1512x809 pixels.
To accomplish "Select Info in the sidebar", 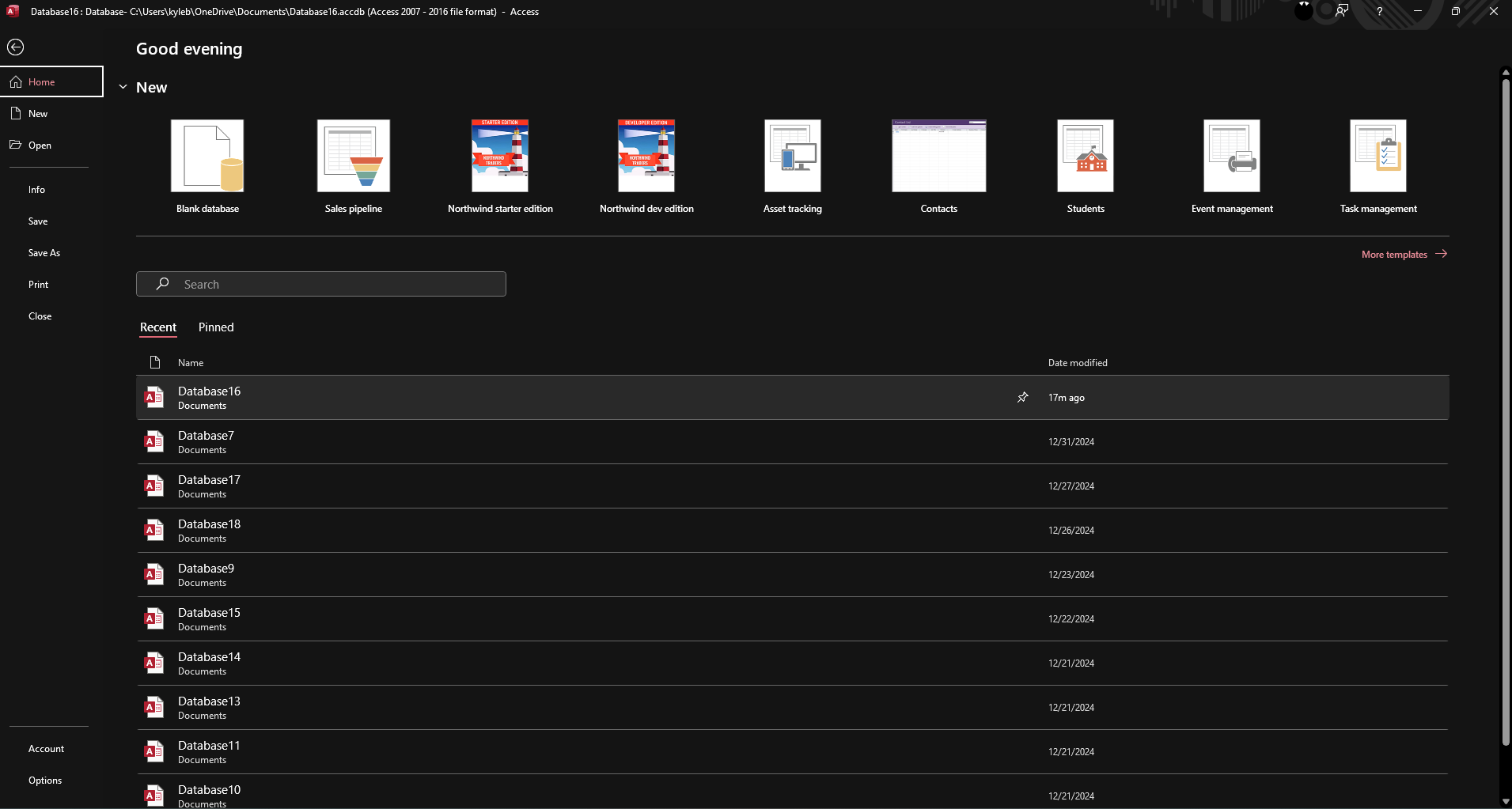I will (x=37, y=190).
